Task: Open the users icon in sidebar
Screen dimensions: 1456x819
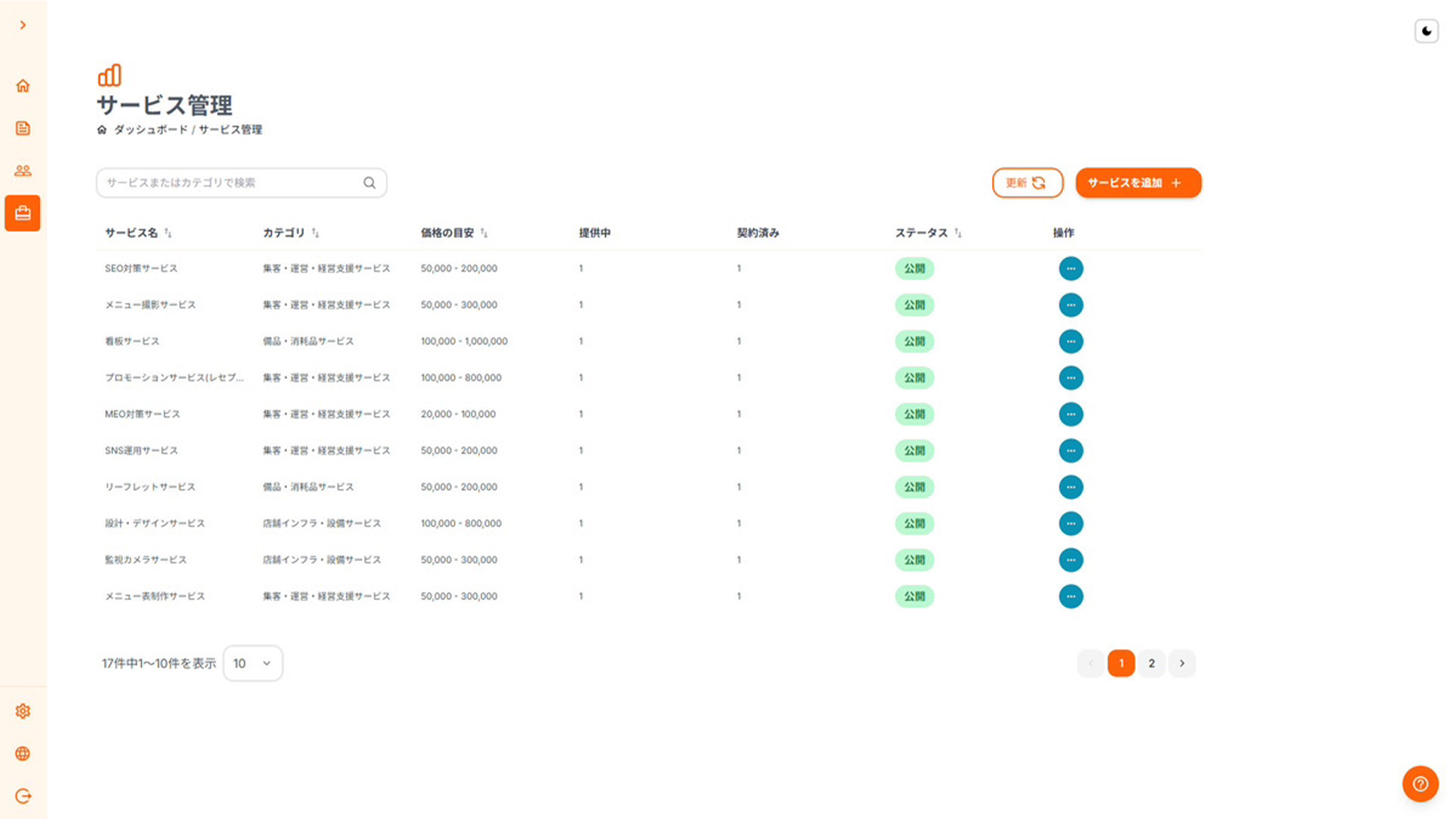Action: click(23, 171)
